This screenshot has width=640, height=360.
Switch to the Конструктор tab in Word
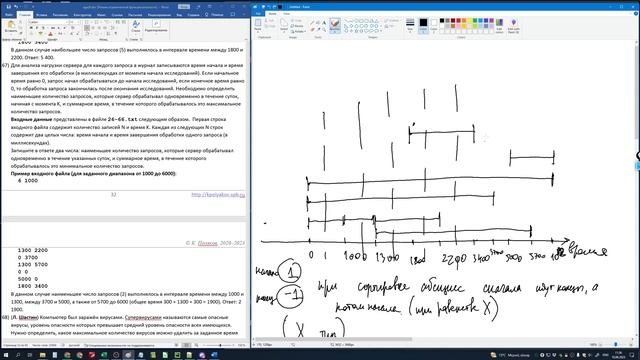coord(82,15)
